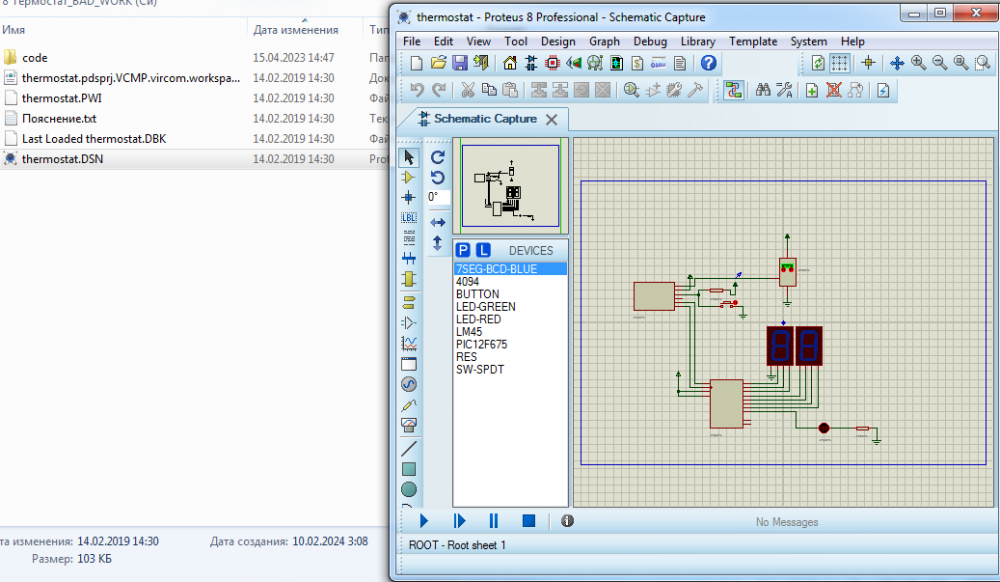Click the Zoom In magnifier icon
This screenshot has width=1000, height=582.
918,63
